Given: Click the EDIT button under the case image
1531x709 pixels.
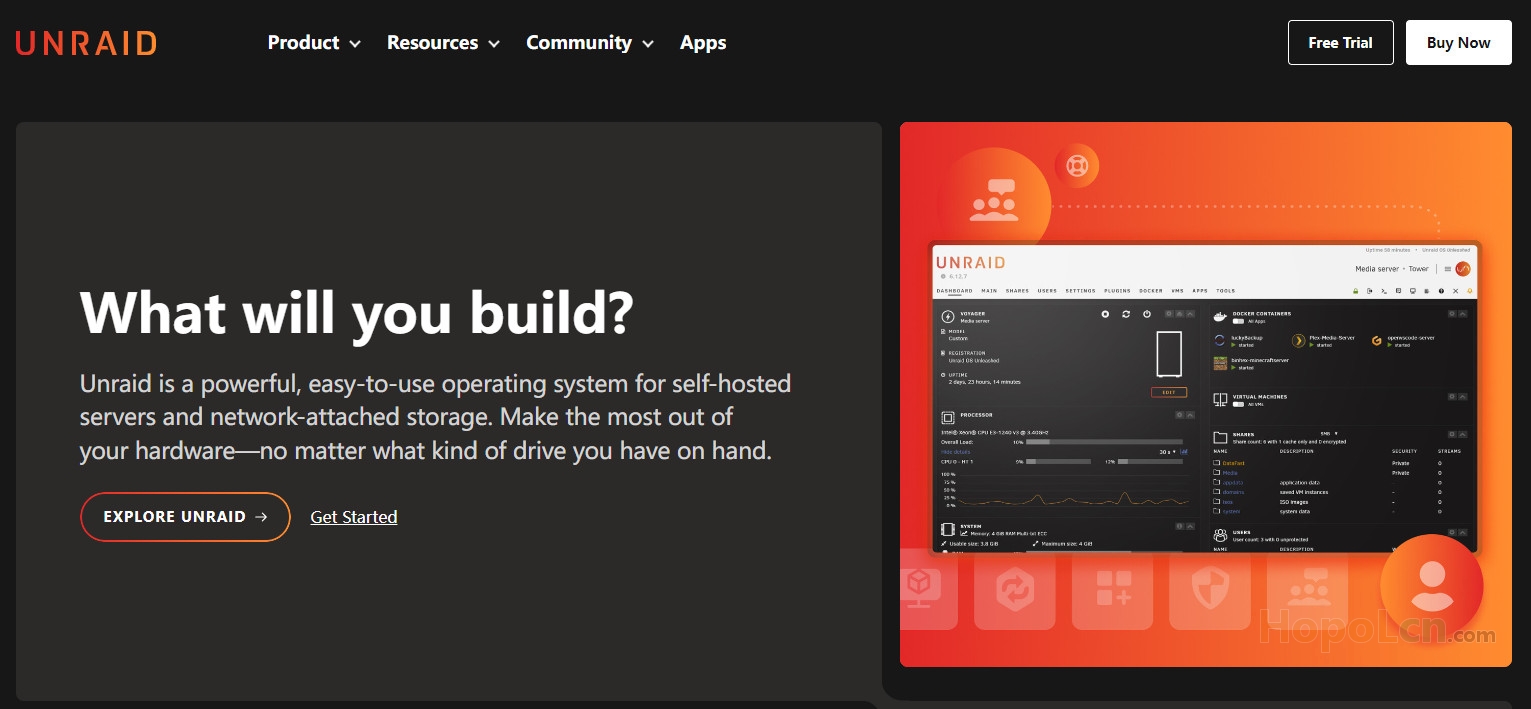Looking at the screenshot, I should point(1169,392).
